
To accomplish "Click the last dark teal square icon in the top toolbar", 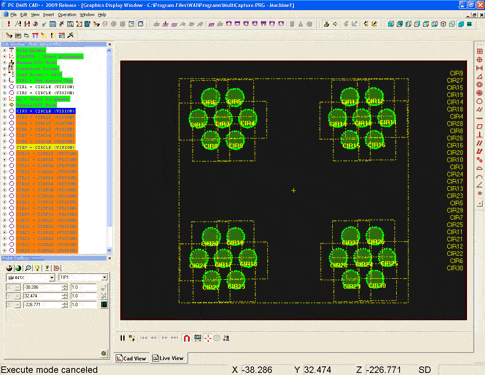I will (469, 24).
